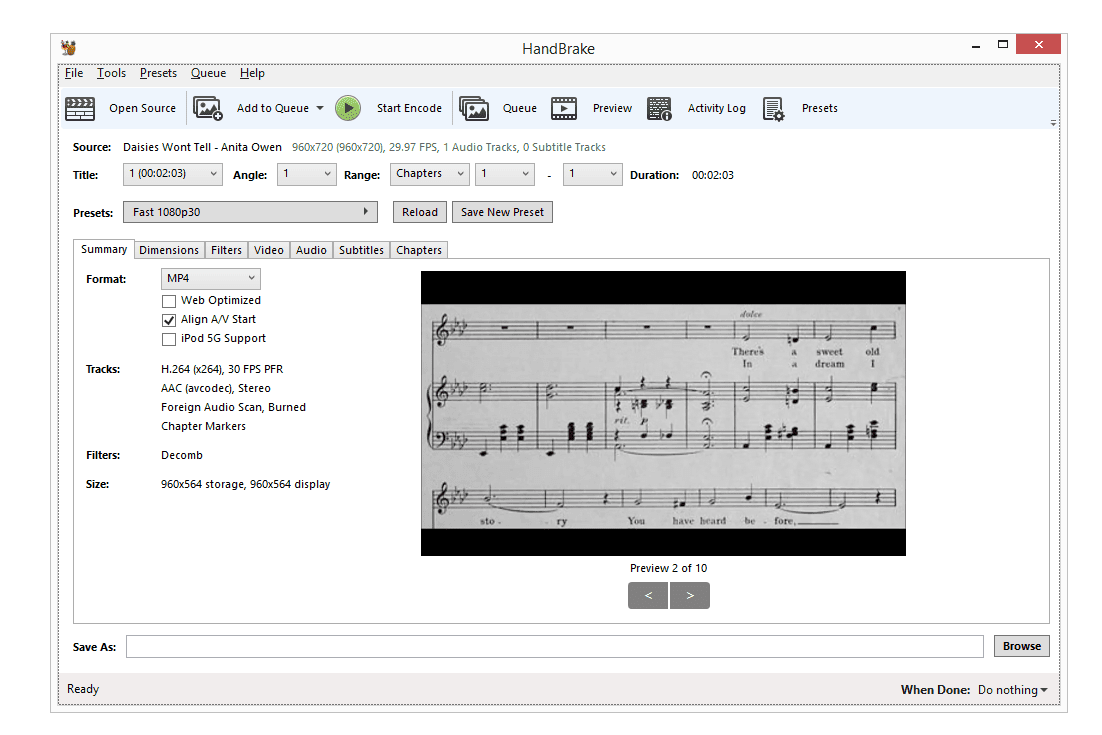Image resolution: width=1102 pixels, height=735 pixels.
Task: Expand the Format MP4 dropdown
Action: pos(210,279)
